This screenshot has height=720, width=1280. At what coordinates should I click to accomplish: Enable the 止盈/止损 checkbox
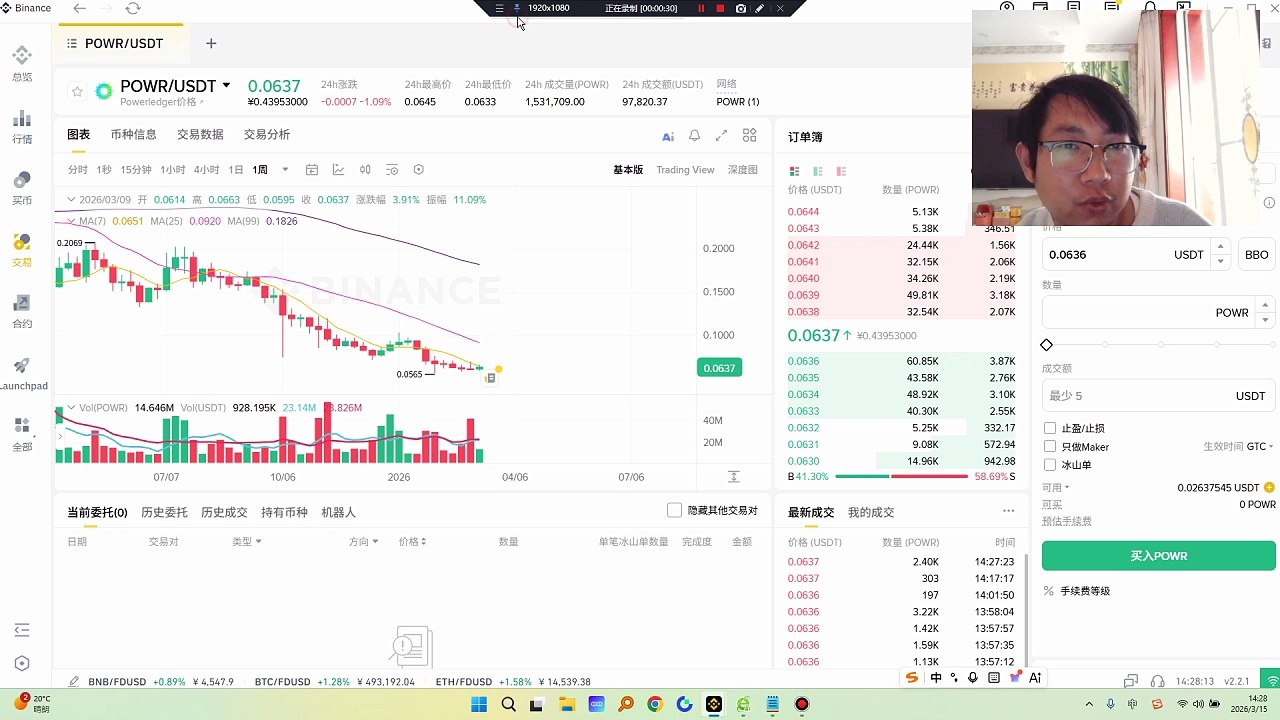click(1050, 428)
